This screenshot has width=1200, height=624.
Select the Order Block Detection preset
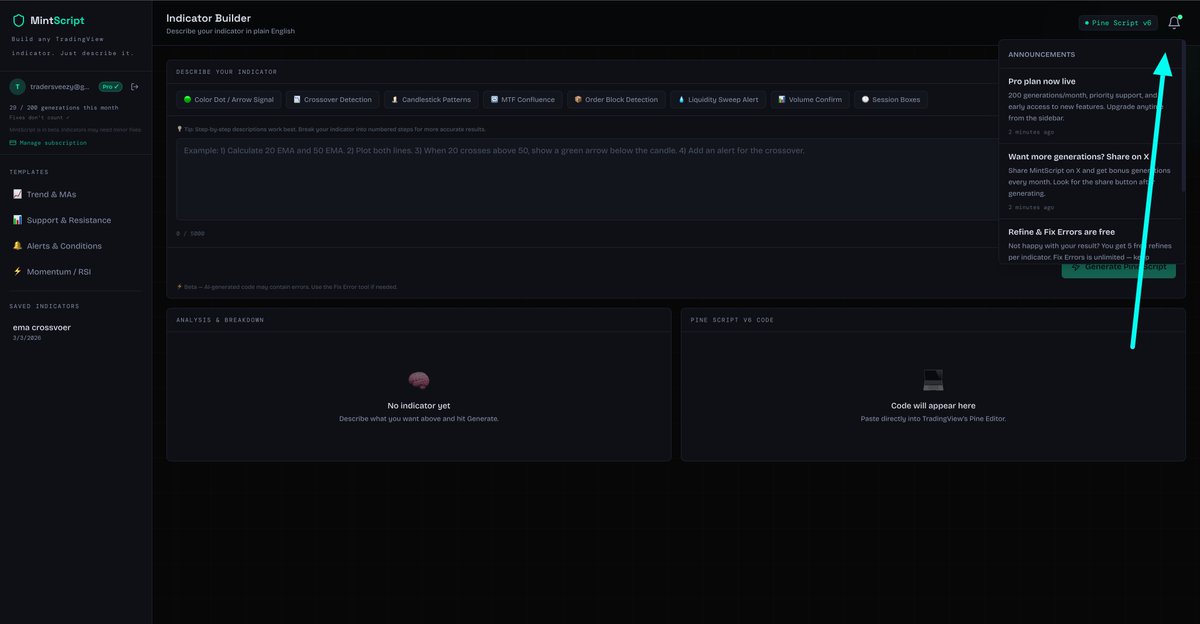(x=616, y=99)
